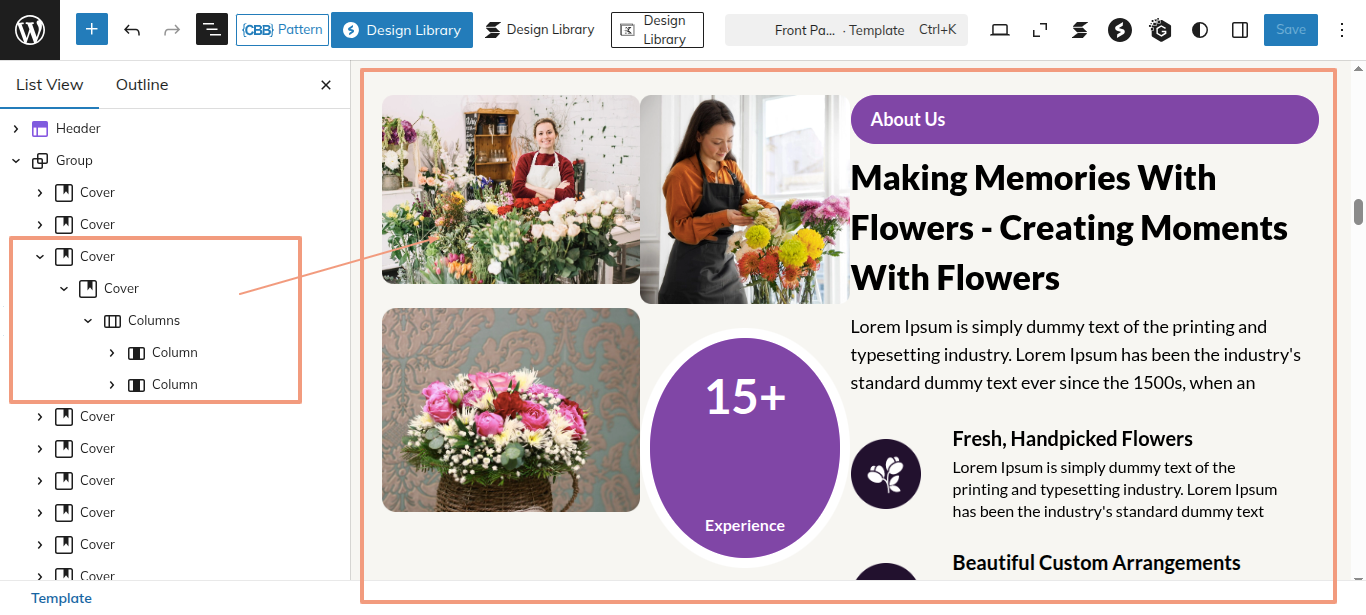
Task: Expand the Header tree item
Action: coord(16,129)
